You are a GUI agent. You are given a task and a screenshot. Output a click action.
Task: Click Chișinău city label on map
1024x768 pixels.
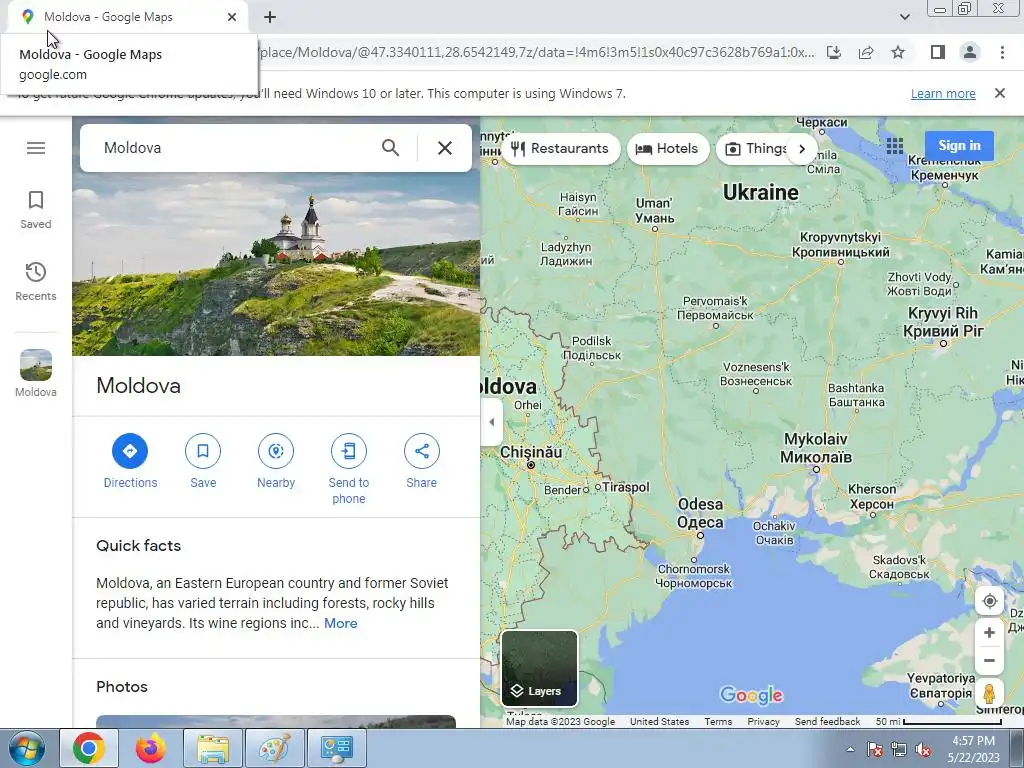531,452
